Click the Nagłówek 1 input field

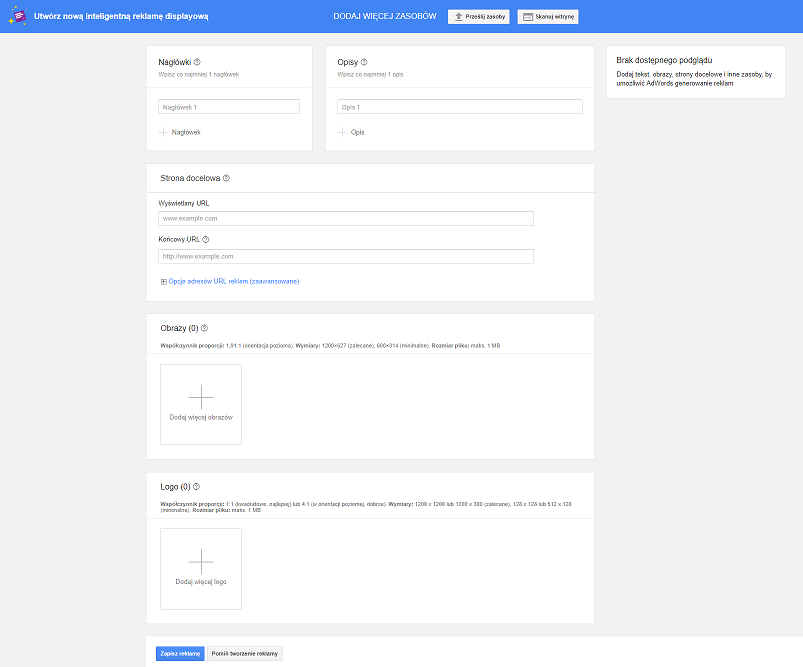click(228, 105)
